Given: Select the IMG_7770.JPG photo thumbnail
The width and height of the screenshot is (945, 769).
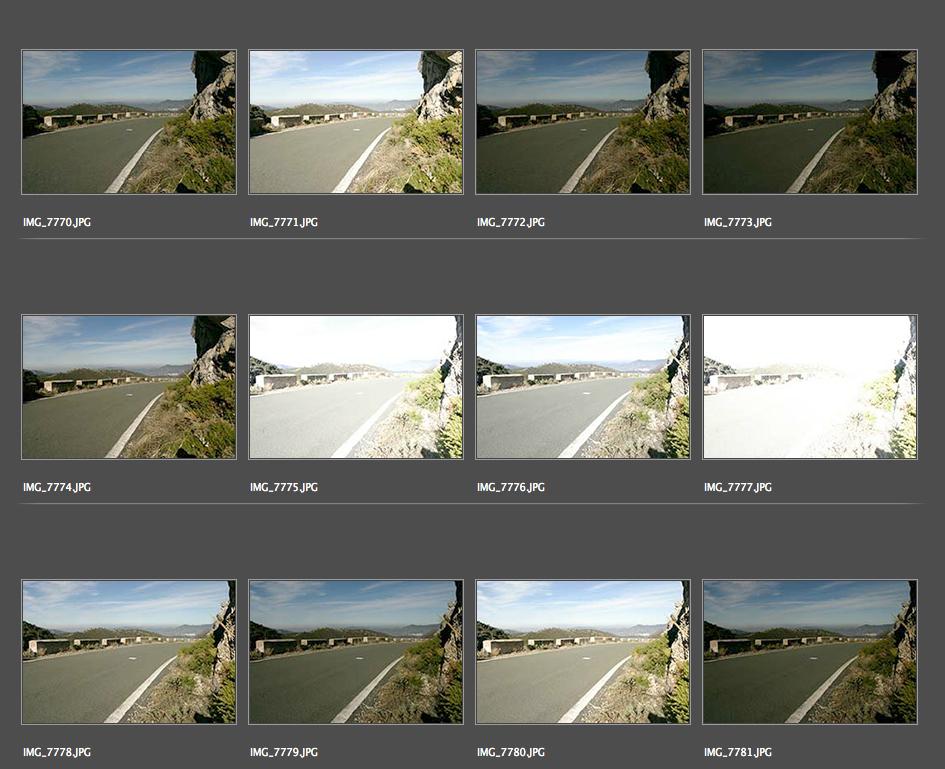Looking at the screenshot, I should click(129, 122).
